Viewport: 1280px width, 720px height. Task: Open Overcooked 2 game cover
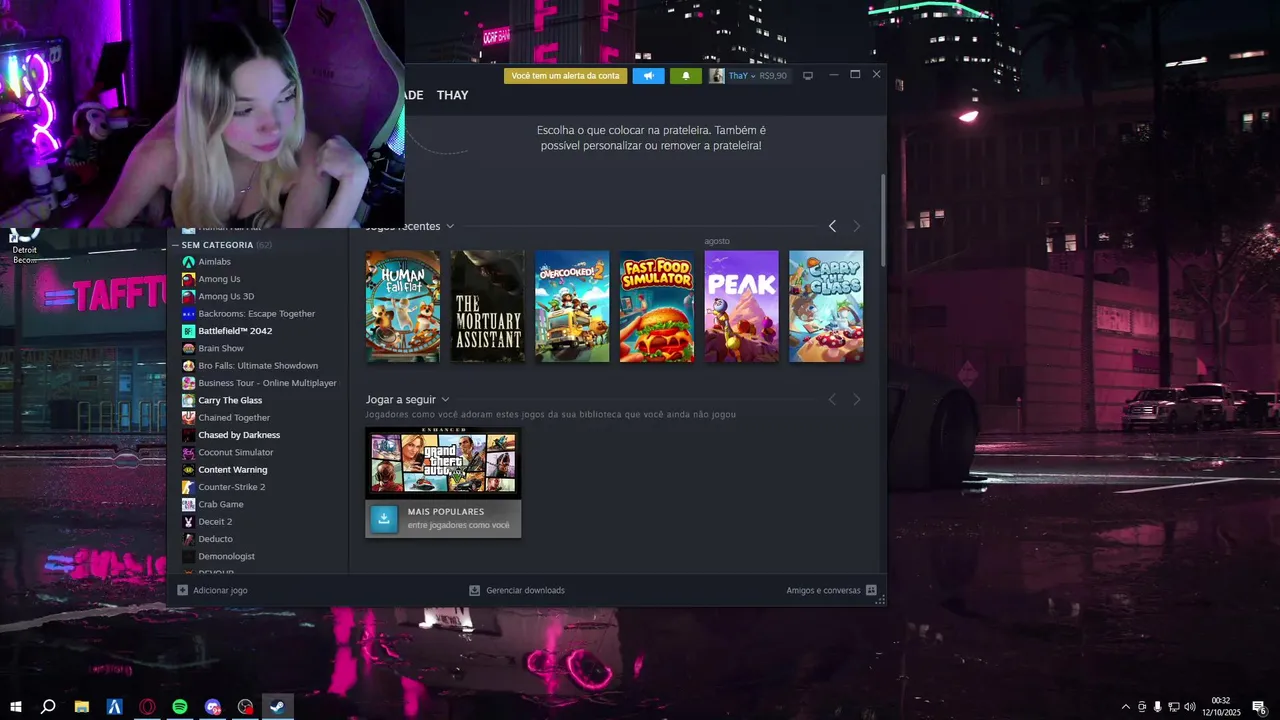click(572, 306)
